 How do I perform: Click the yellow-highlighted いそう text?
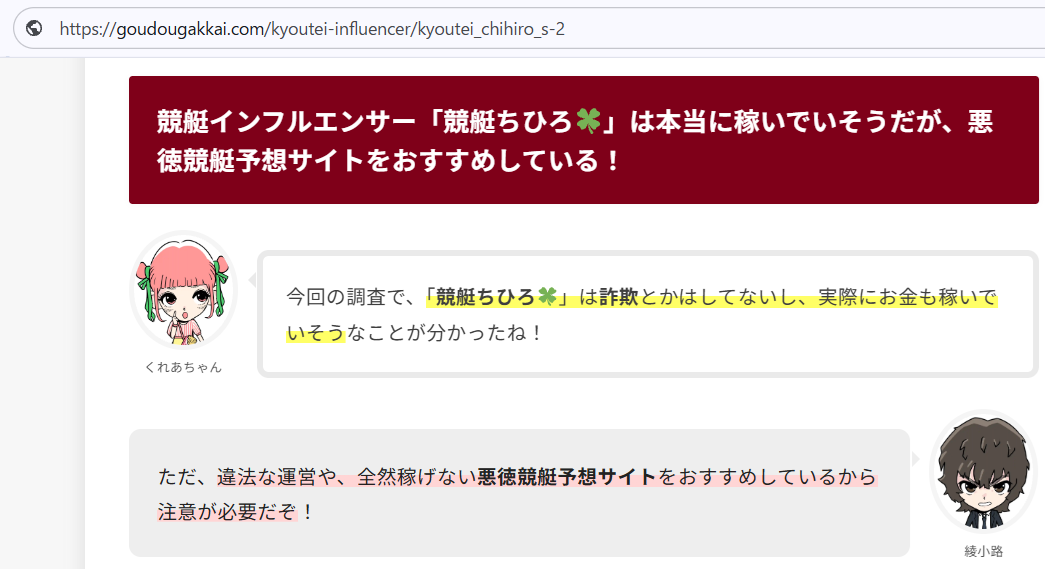[x=315, y=332]
